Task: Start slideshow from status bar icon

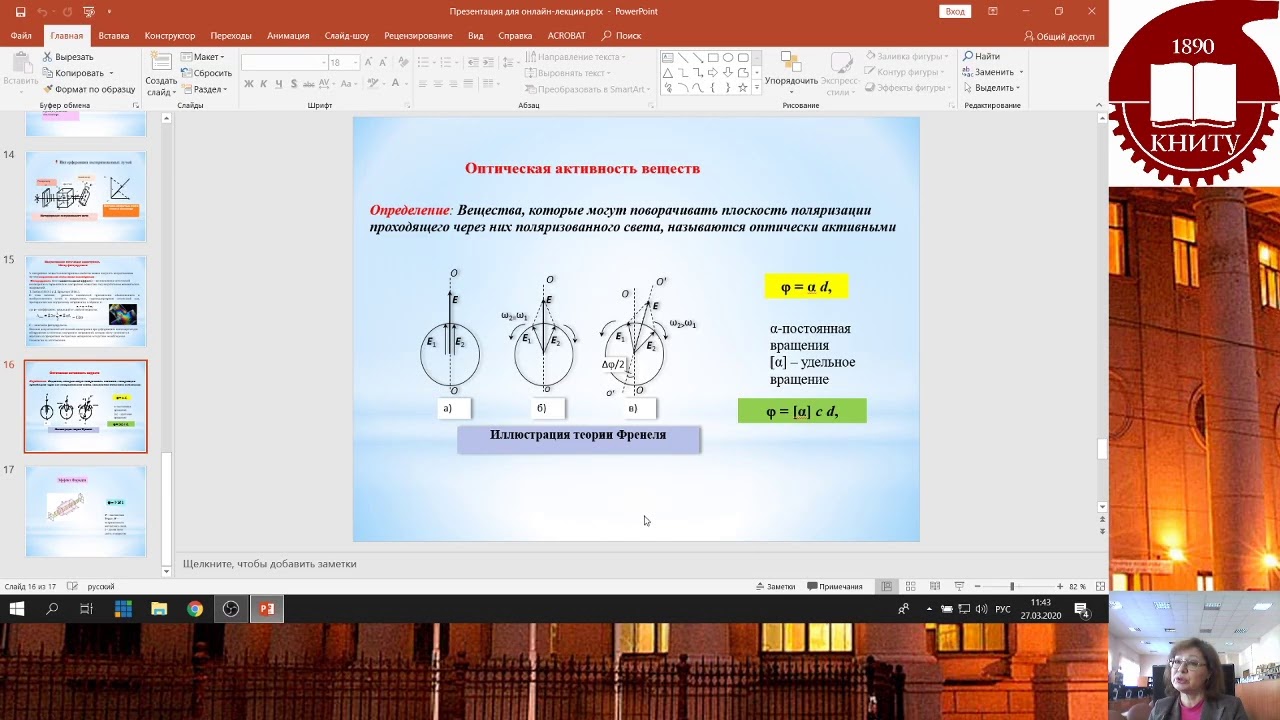Action: (x=959, y=586)
